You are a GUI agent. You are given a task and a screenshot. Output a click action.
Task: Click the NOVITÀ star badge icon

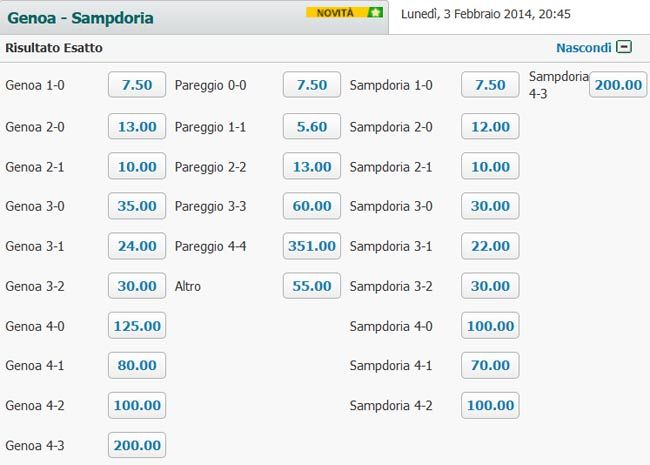tap(375, 13)
